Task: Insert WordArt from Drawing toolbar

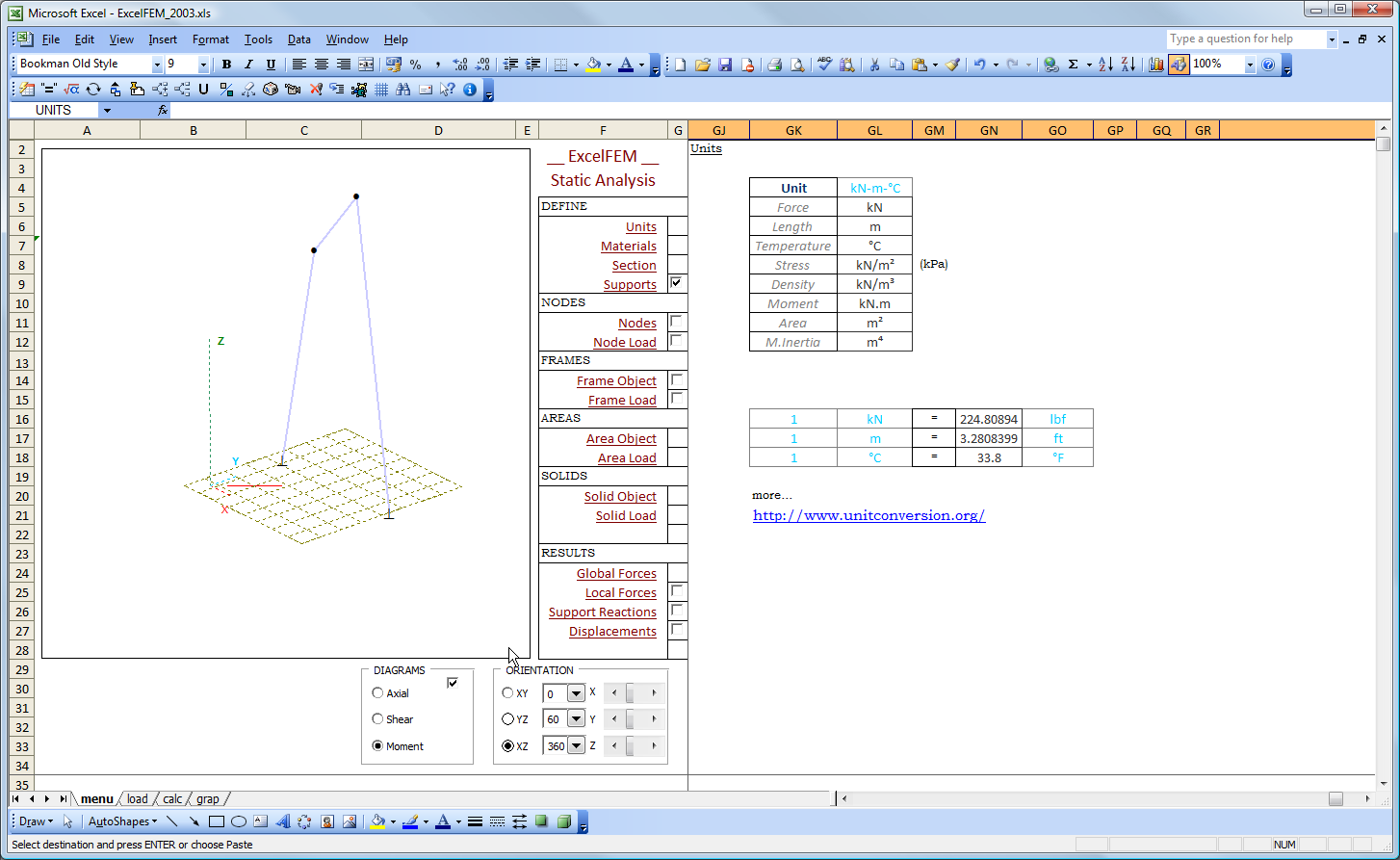Action: pos(283,821)
